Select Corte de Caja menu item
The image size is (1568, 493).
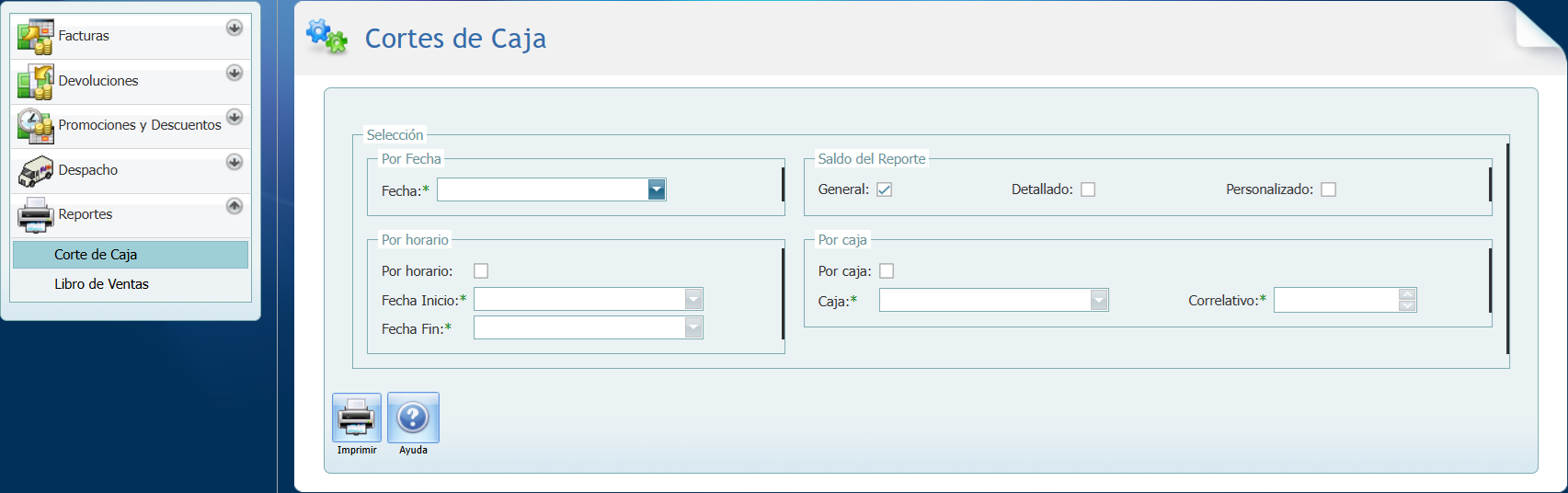[96, 255]
